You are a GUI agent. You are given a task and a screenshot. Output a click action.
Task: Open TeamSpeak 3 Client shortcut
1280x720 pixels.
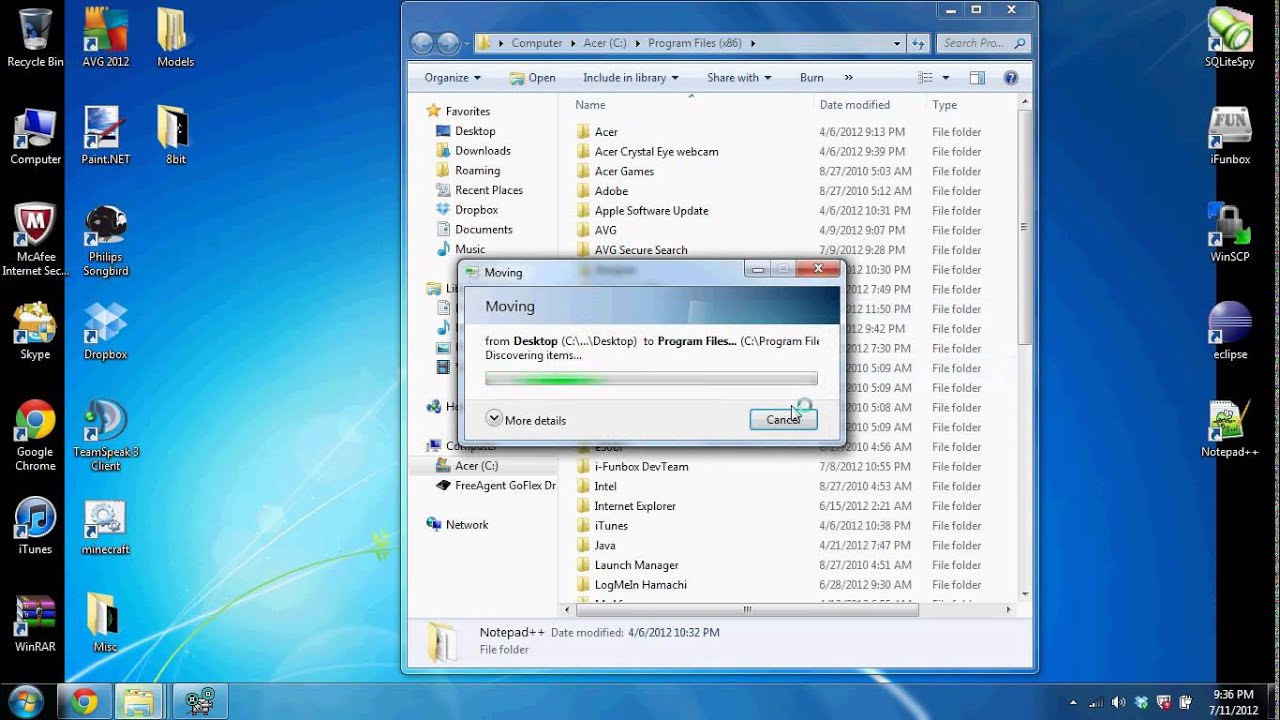point(106,436)
